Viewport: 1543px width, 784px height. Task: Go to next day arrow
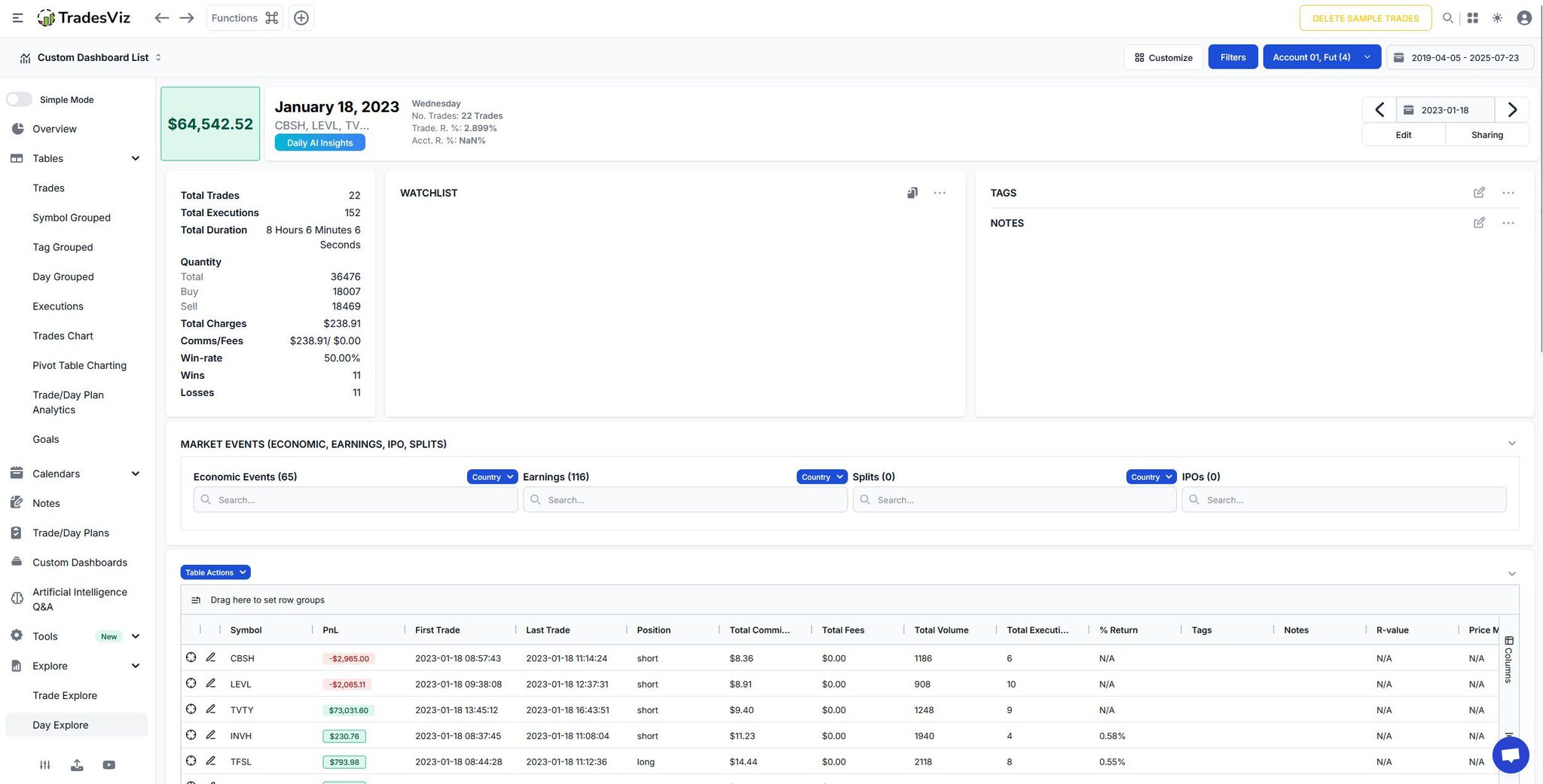[x=1512, y=110]
